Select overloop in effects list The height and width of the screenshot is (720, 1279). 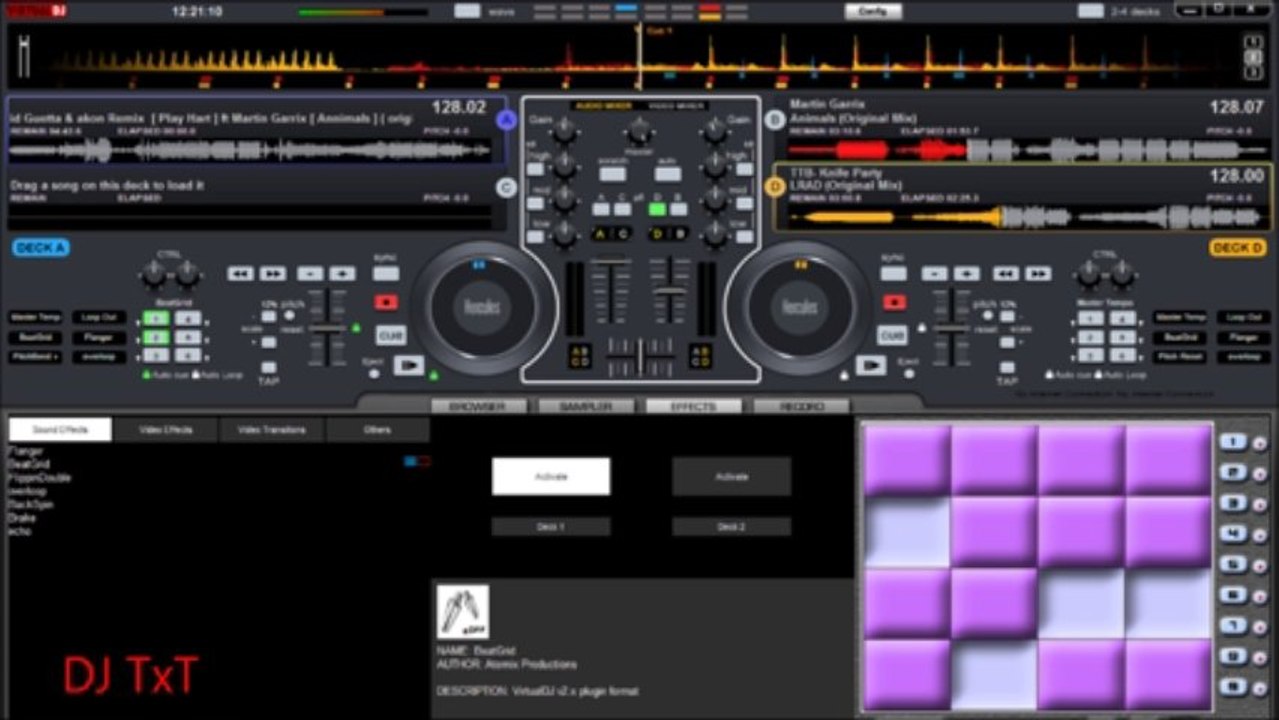[27, 491]
